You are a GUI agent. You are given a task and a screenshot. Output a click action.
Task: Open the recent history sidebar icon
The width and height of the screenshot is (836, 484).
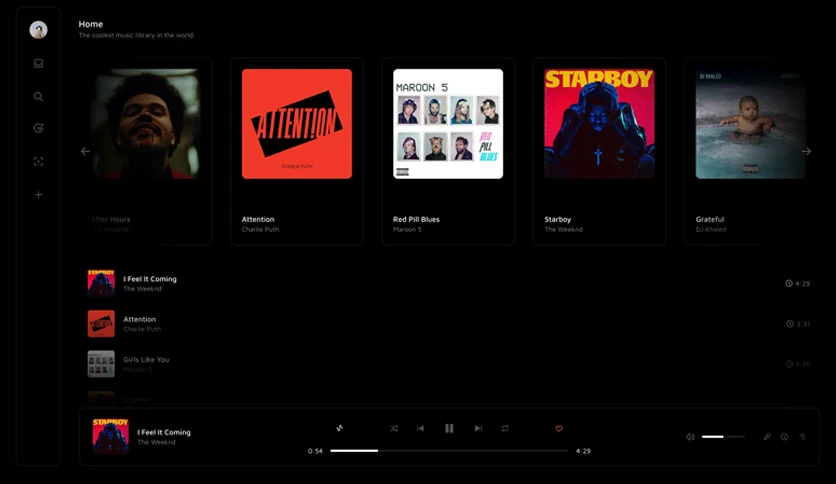point(38,128)
